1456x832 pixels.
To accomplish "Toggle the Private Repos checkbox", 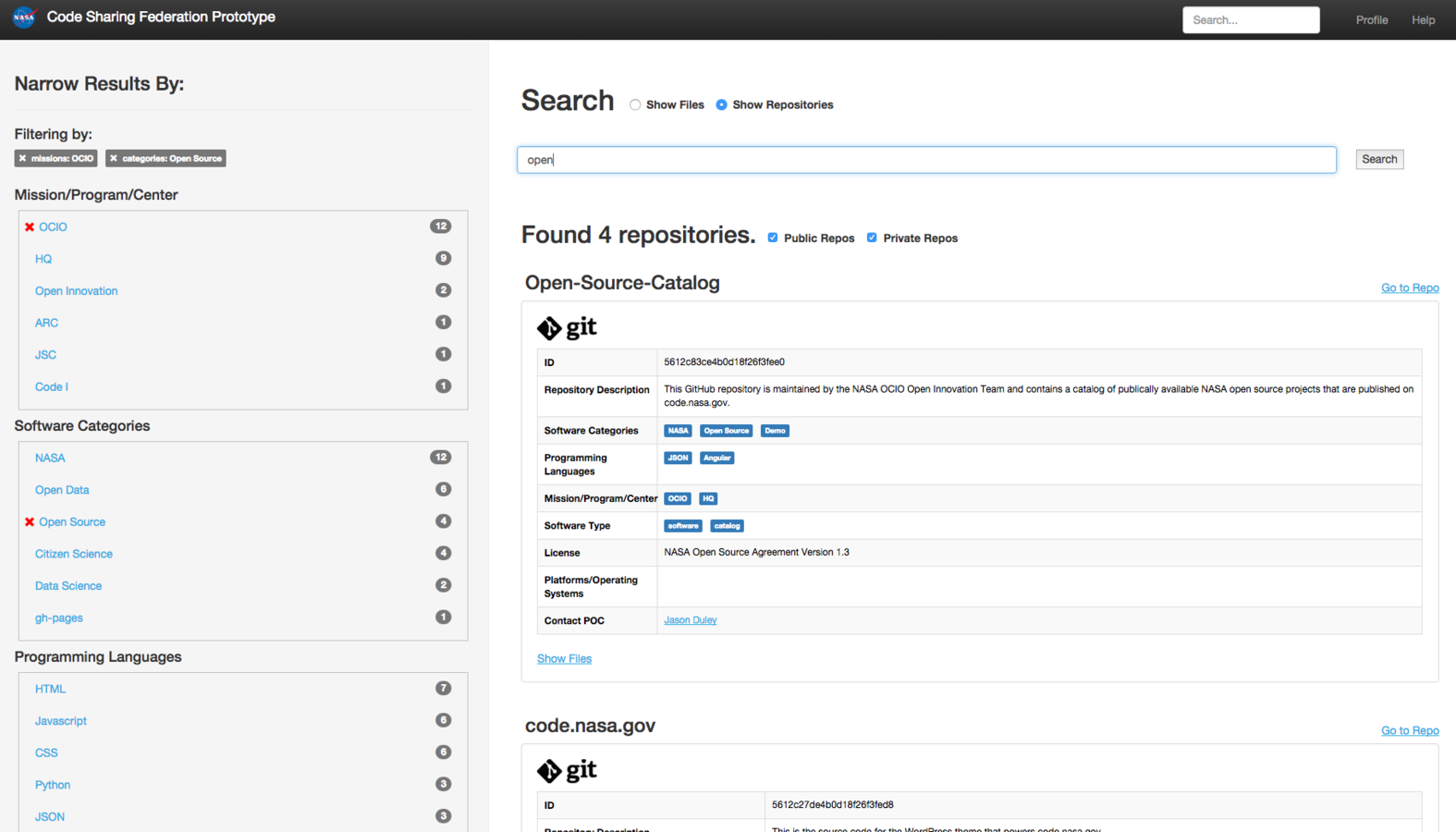I will [x=872, y=238].
